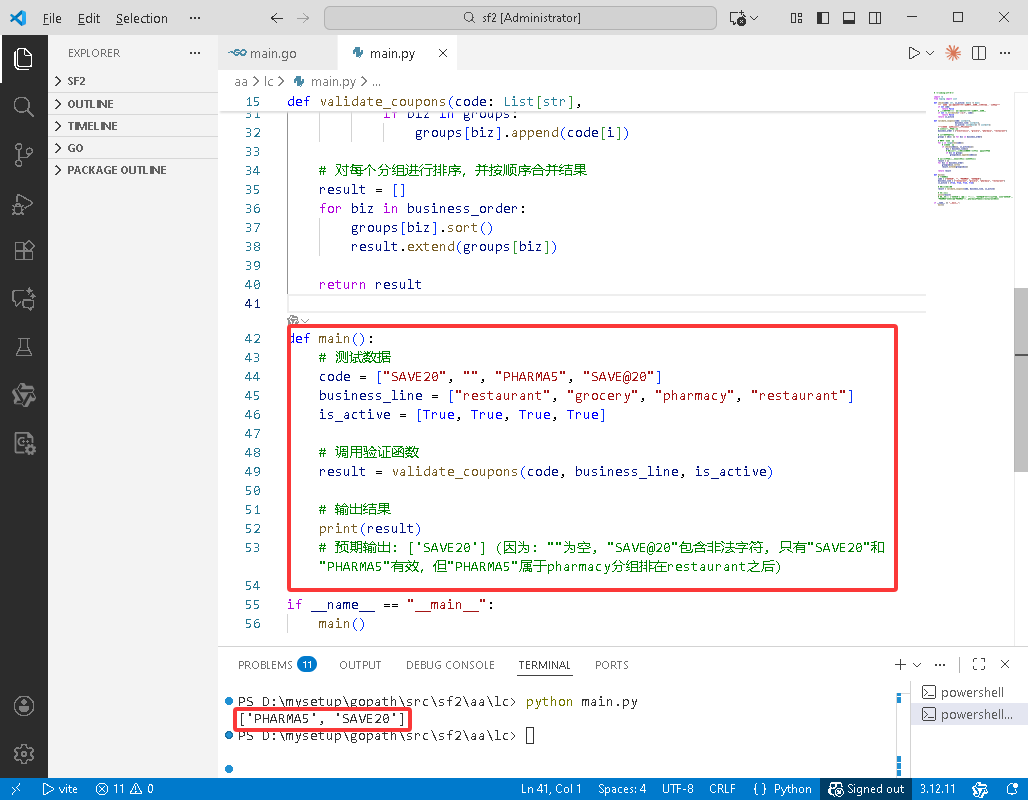
Task: Select Python language mode
Action: click(x=792, y=789)
